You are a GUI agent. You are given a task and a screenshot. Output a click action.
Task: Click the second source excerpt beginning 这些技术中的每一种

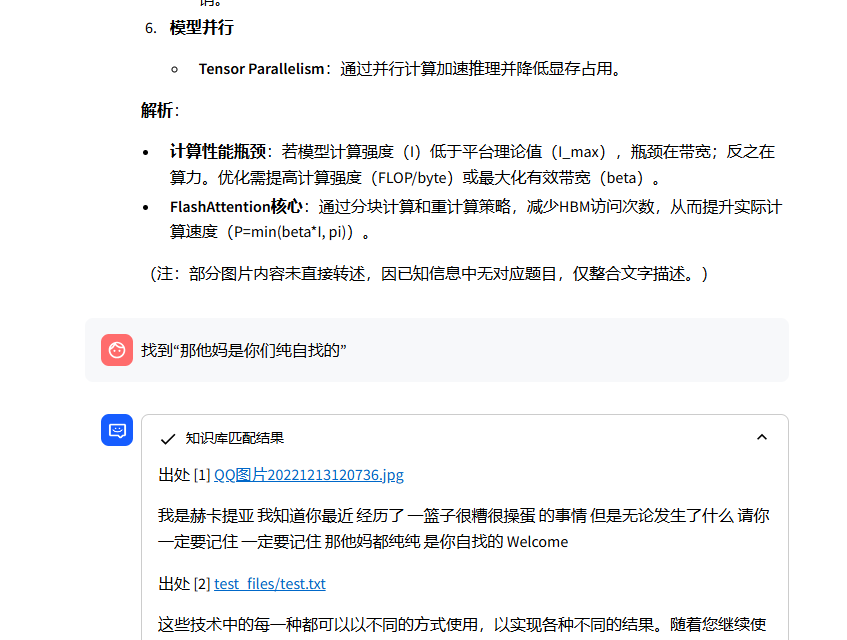coord(462,625)
